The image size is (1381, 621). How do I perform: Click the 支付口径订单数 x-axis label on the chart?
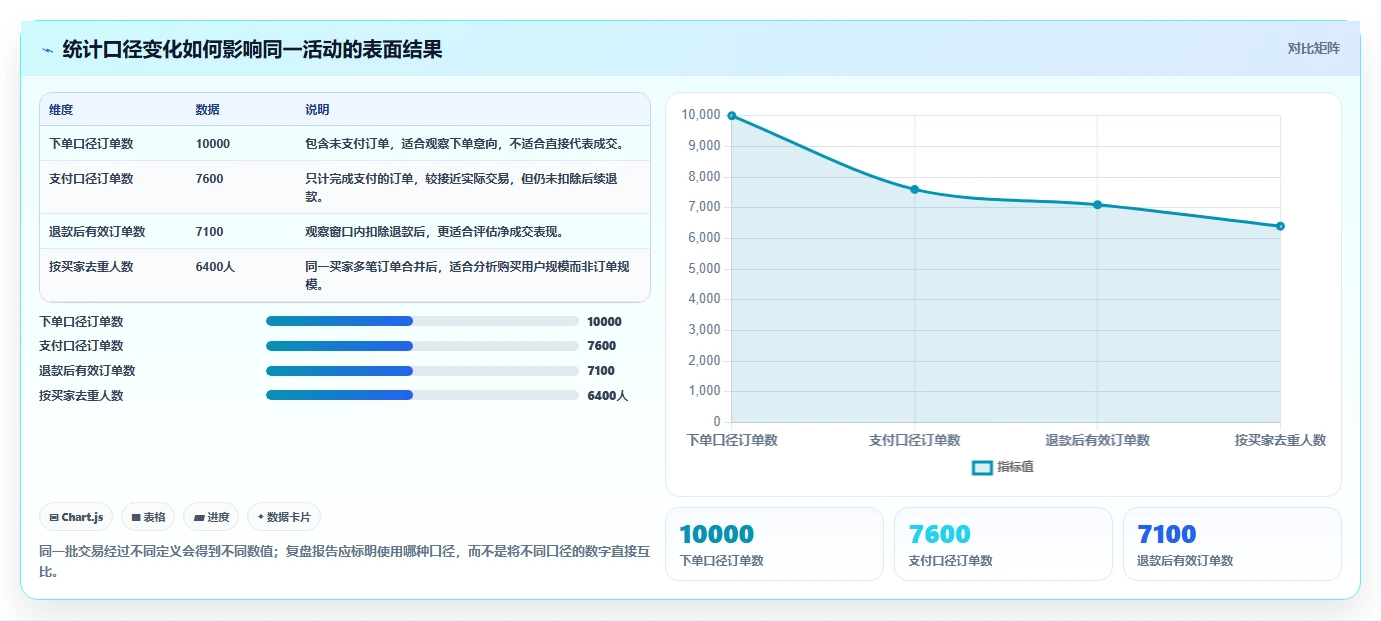(915, 440)
